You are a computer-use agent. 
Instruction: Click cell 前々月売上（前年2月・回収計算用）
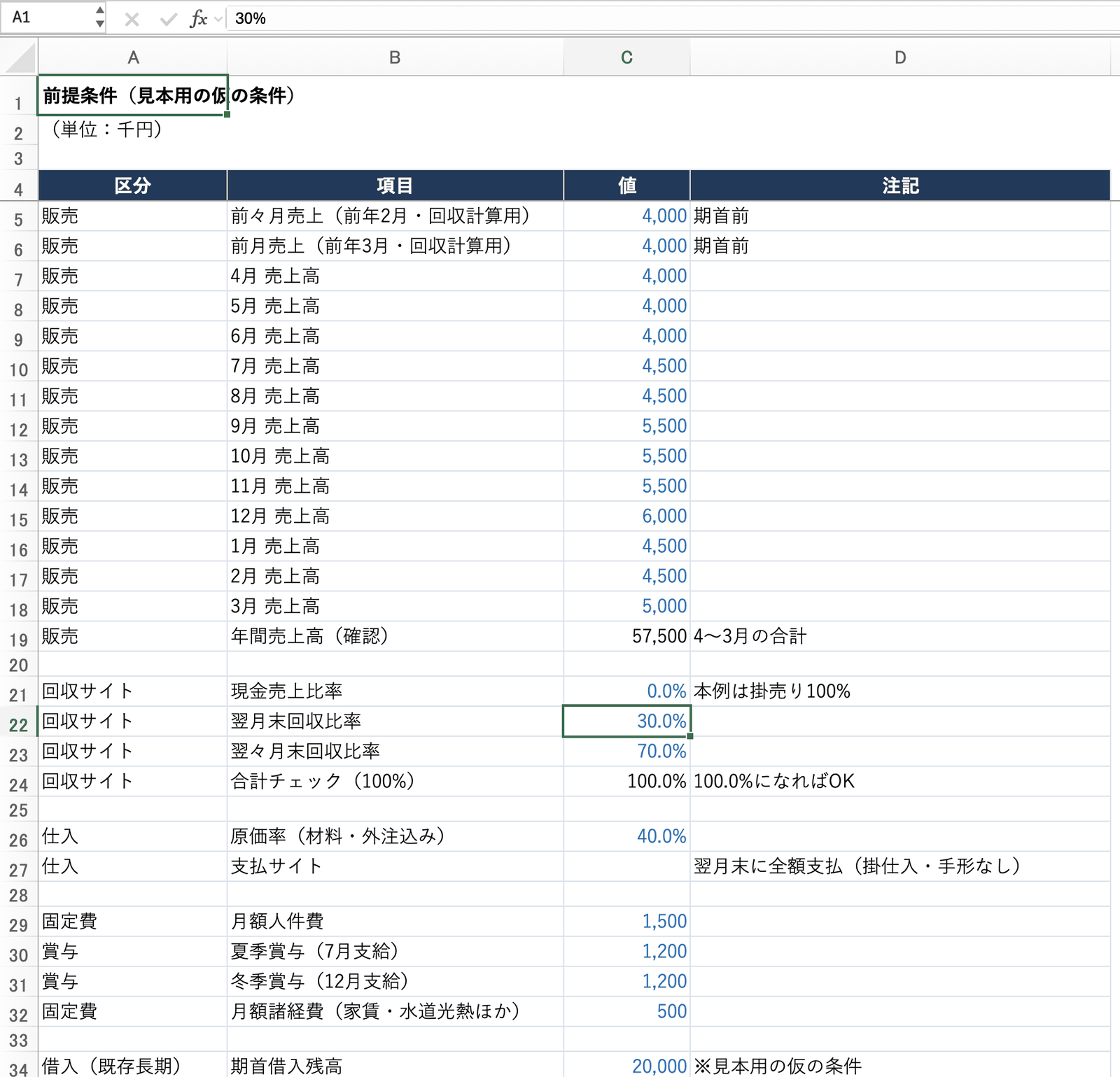coord(395,216)
